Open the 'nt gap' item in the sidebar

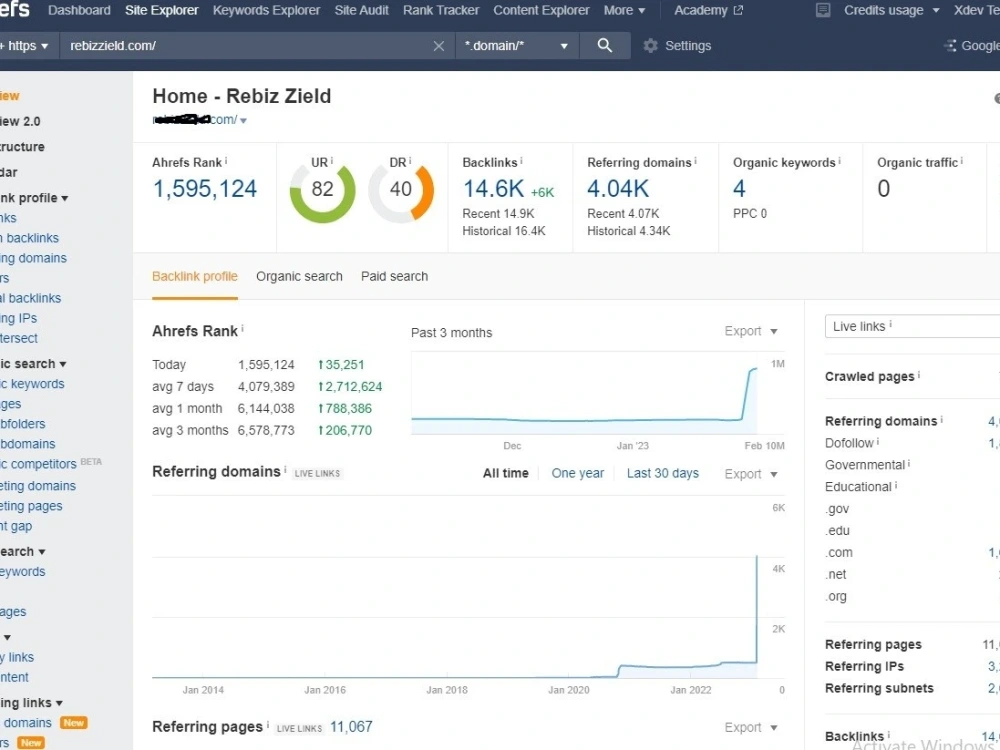tap(16, 526)
